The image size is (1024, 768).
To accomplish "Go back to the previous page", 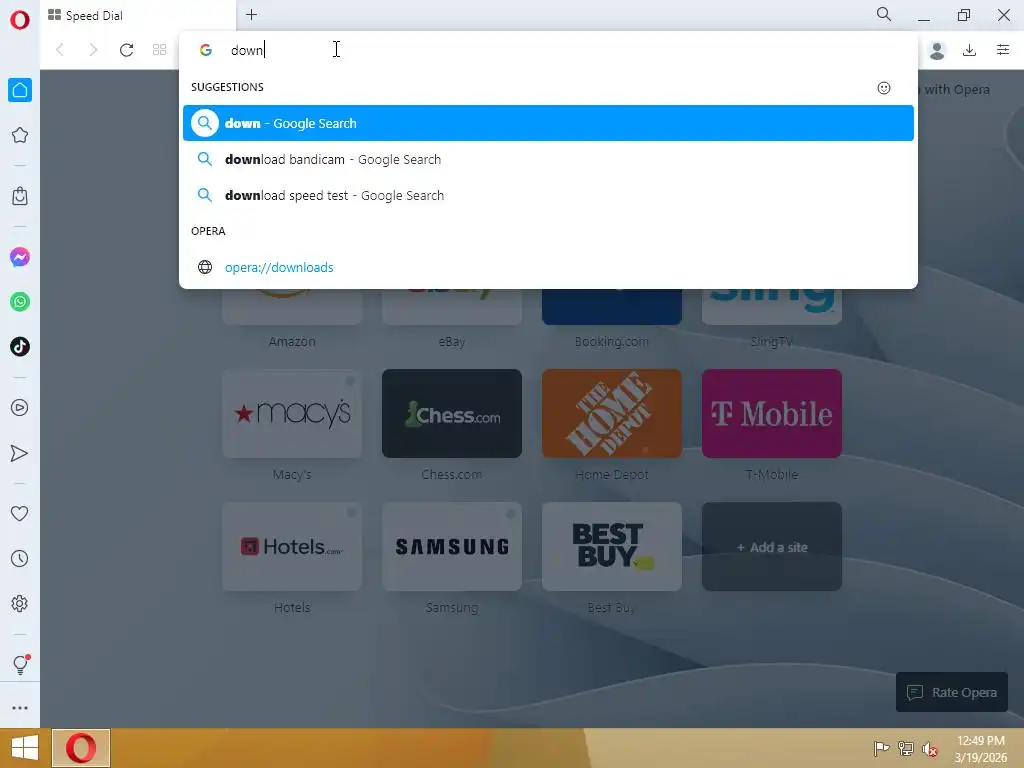I will 60,50.
